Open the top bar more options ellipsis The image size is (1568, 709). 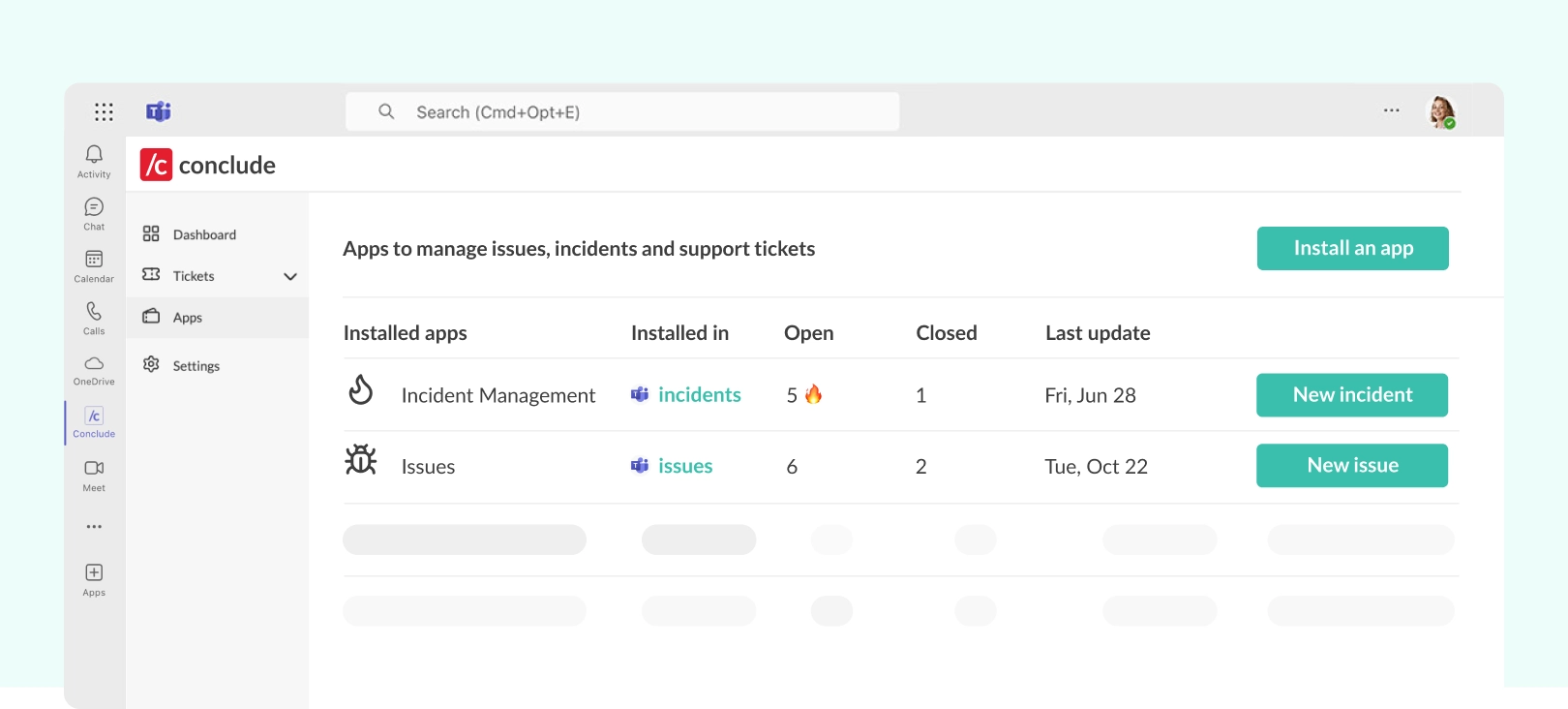pos(1391,110)
